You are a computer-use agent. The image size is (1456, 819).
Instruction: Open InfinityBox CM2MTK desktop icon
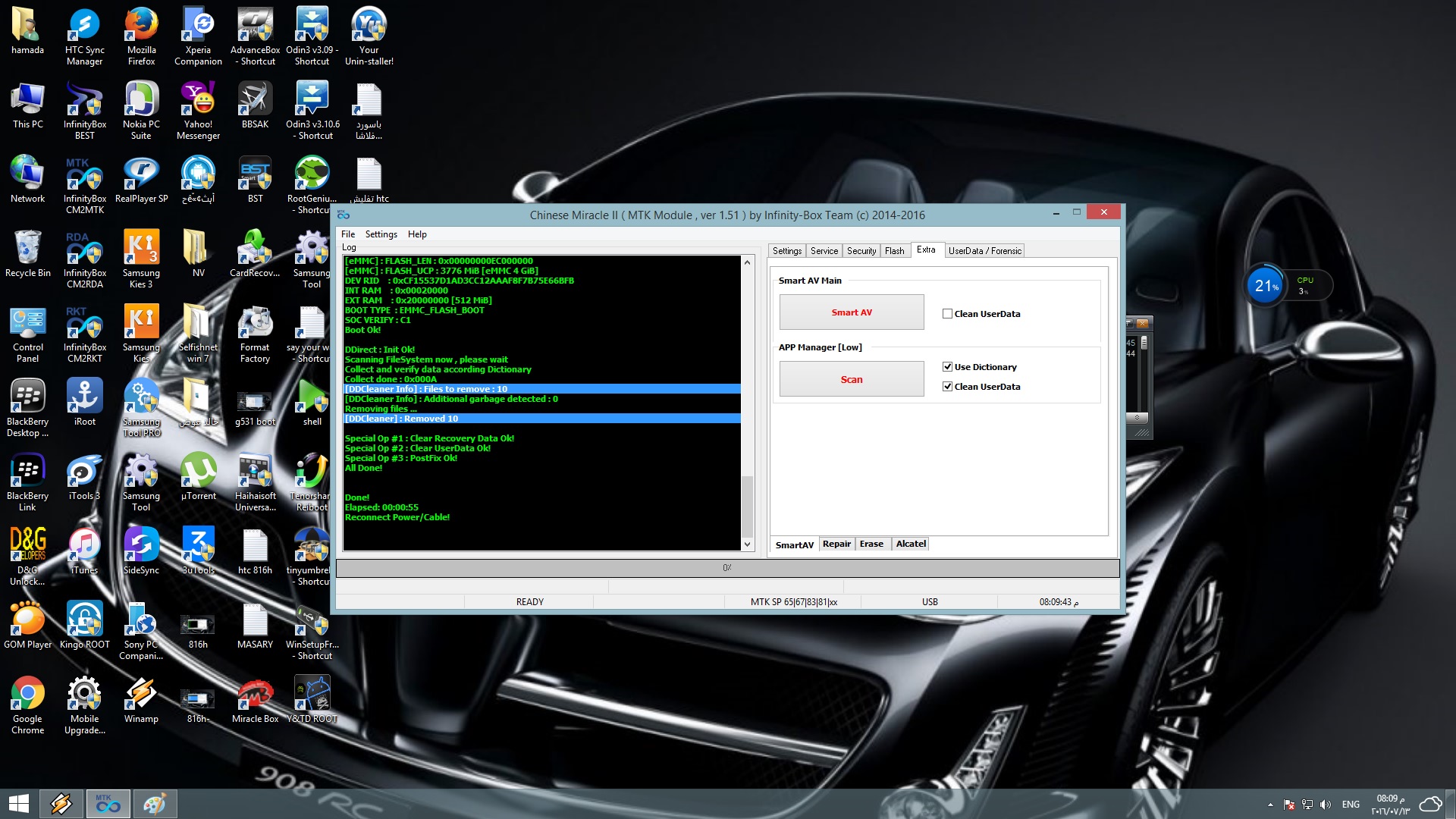point(84,184)
